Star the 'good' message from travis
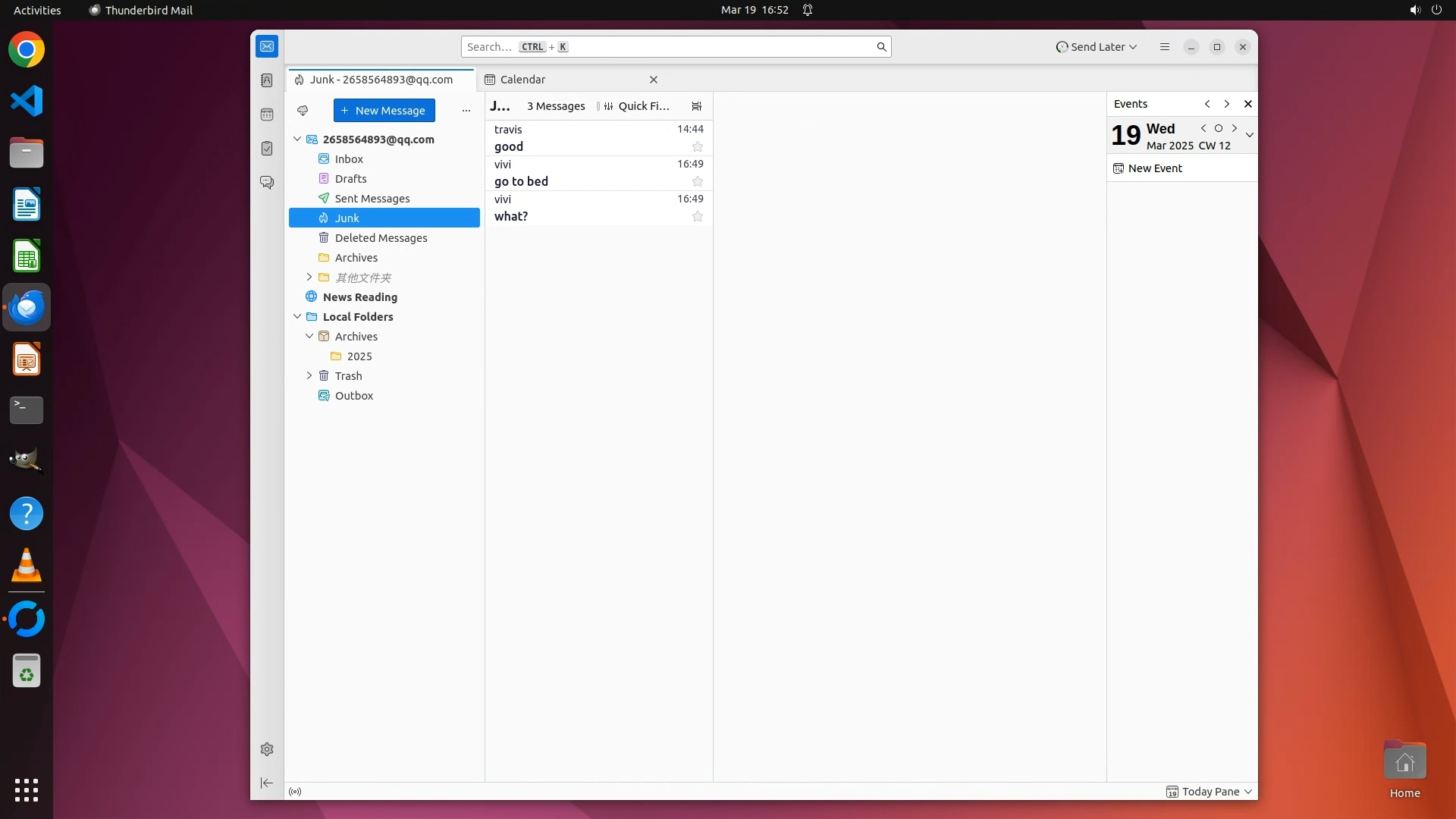Screen dimensions: 1456x819 click(698, 146)
